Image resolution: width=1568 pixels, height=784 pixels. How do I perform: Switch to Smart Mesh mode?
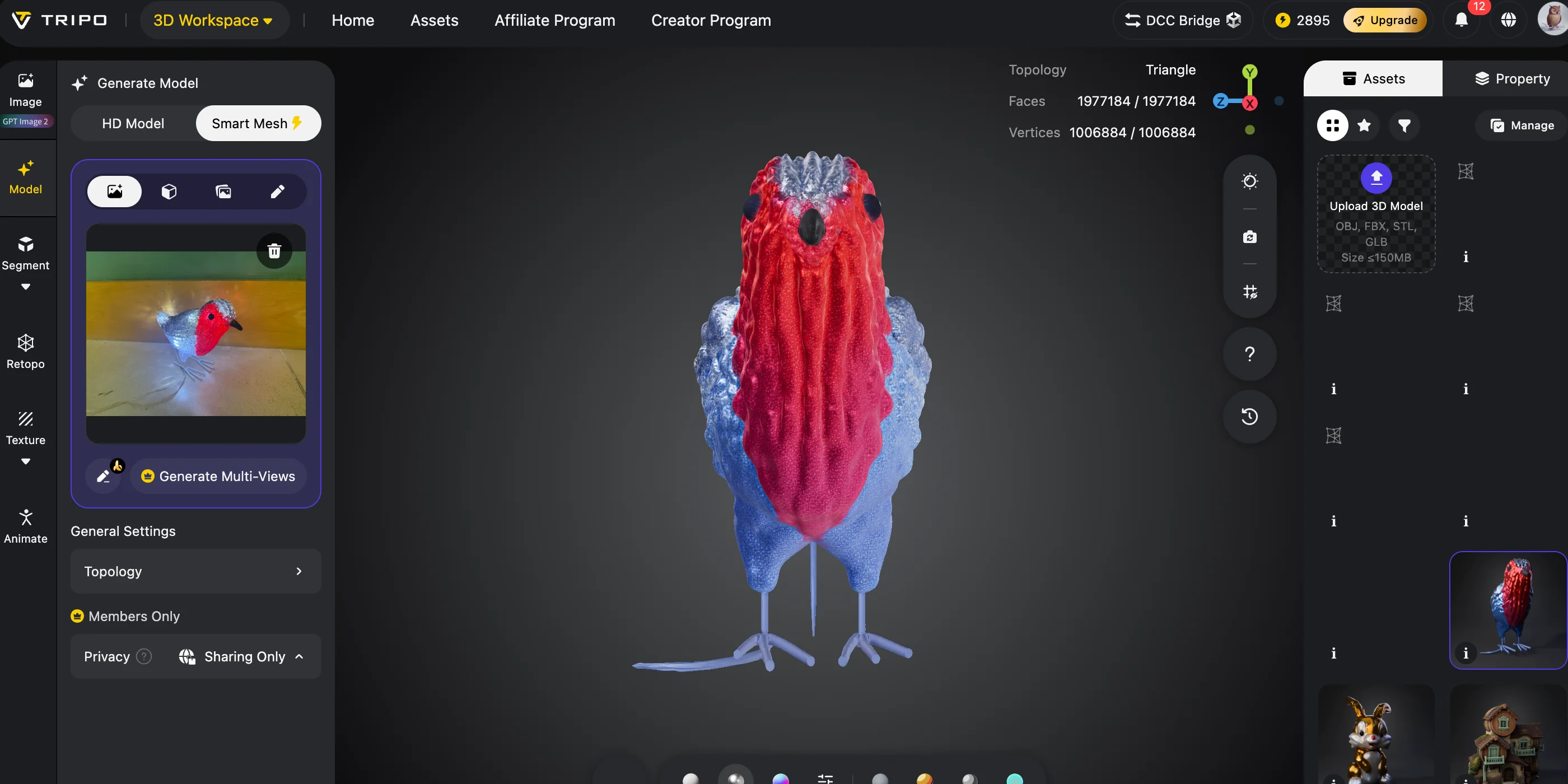(x=258, y=124)
